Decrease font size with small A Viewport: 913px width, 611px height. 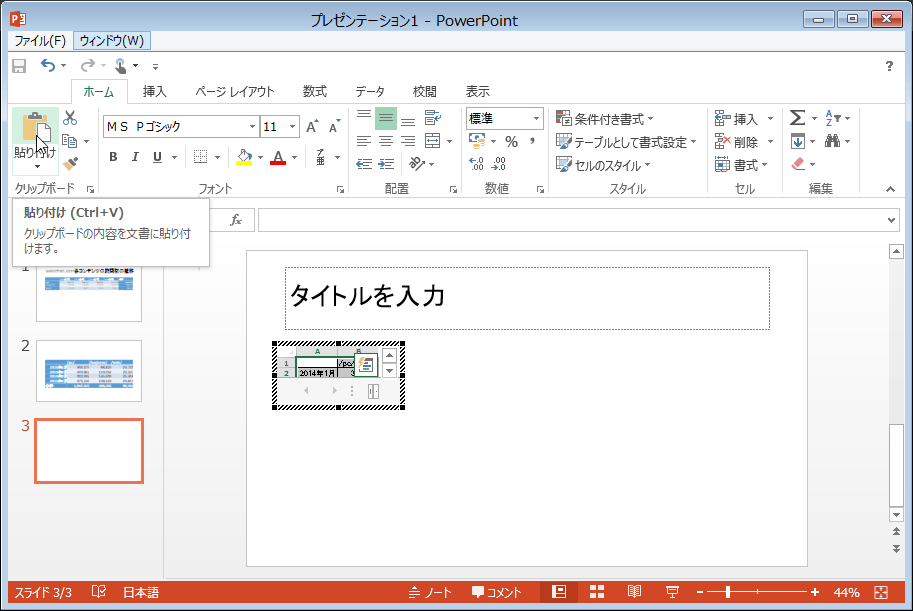pos(334,126)
